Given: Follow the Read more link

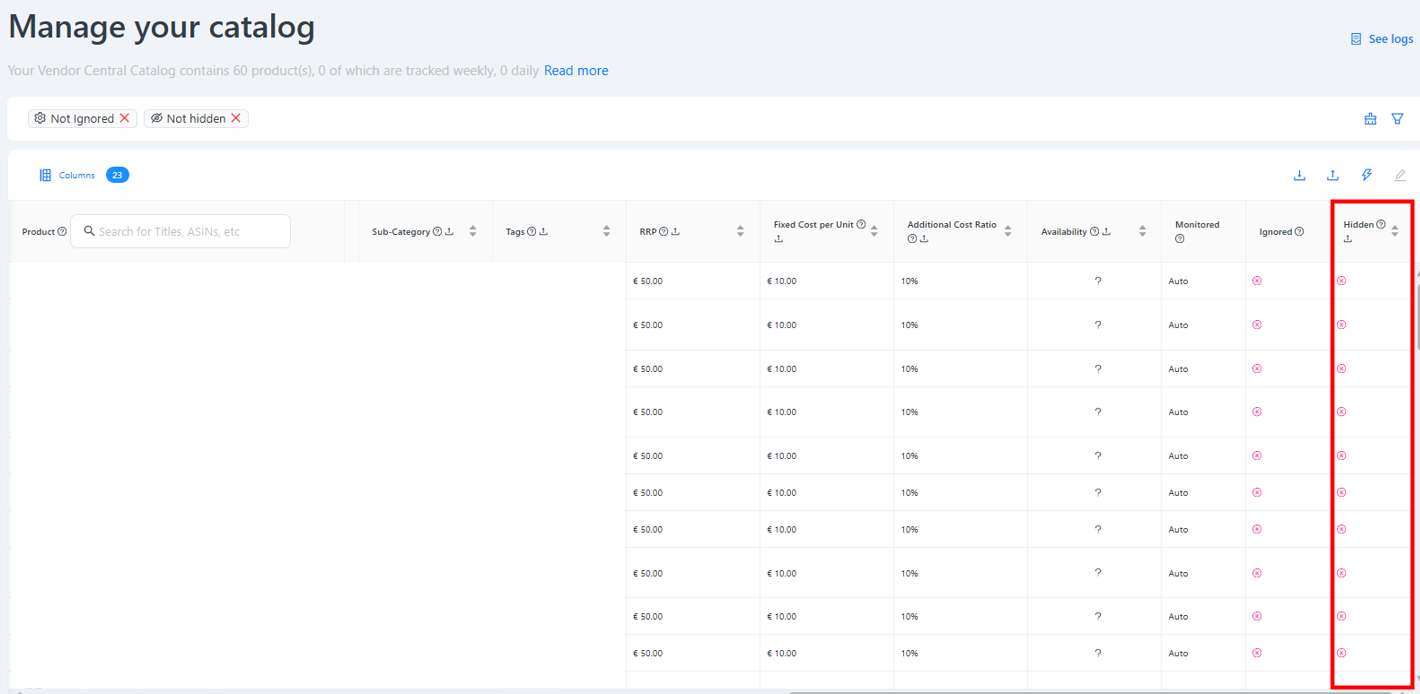Looking at the screenshot, I should 576,71.
